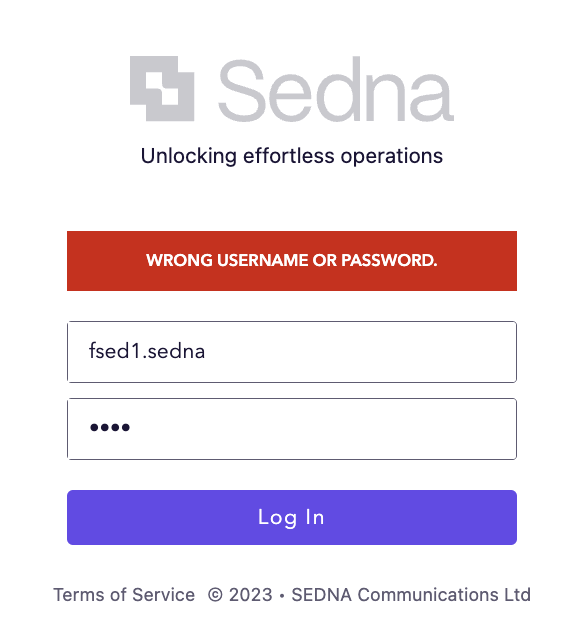
Task: Click the masked password dots
Action: 110,427
